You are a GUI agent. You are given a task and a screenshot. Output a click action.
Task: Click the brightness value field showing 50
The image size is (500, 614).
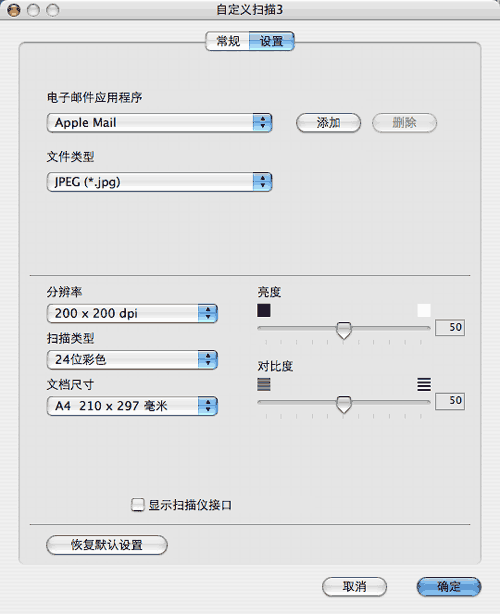450,327
